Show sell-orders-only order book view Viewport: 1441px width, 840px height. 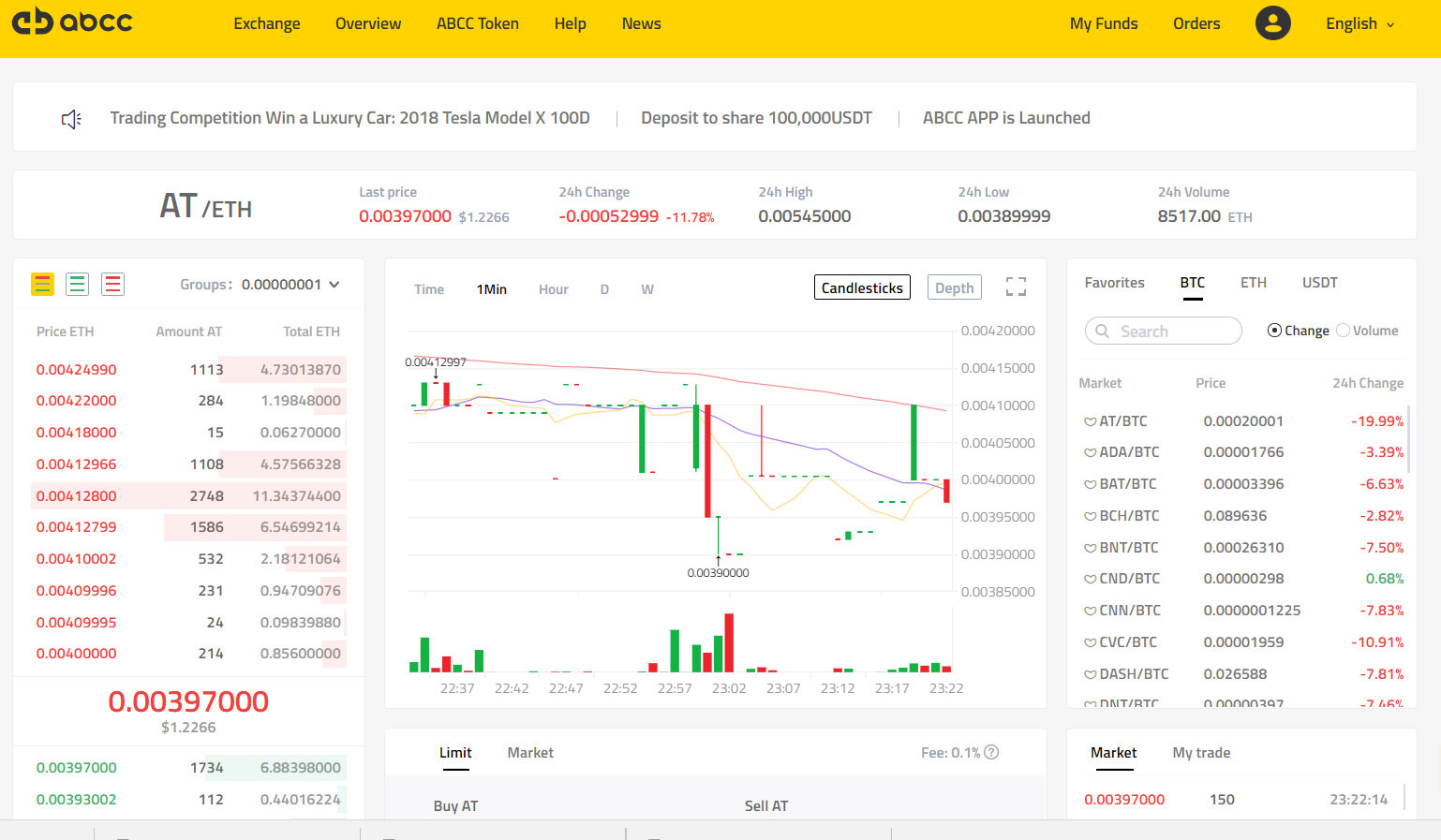point(112,284)
